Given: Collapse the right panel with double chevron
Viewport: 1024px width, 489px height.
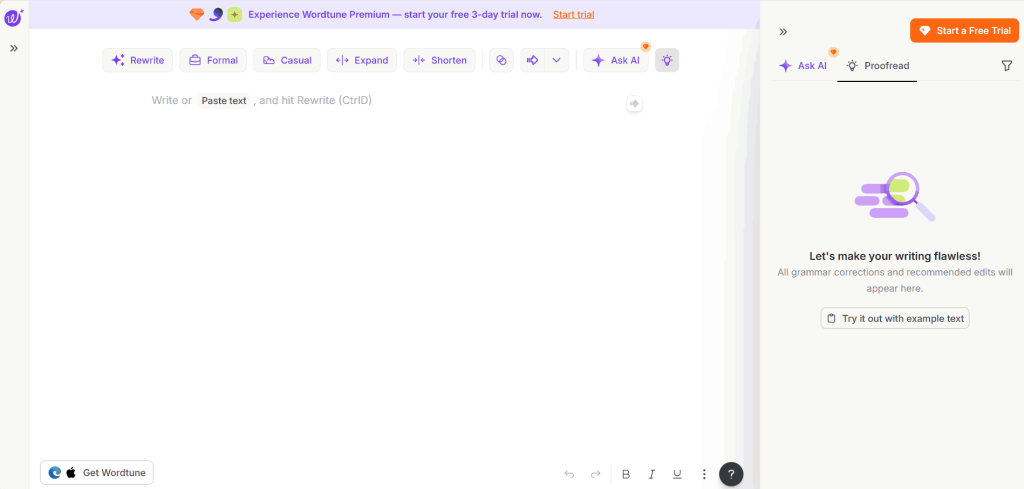Looking at the screenshot, I should (x=783, y=31).
